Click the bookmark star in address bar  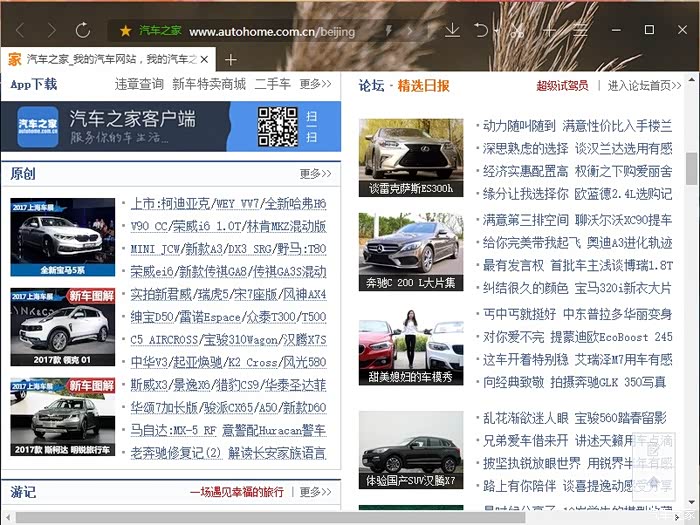(126, 31)
